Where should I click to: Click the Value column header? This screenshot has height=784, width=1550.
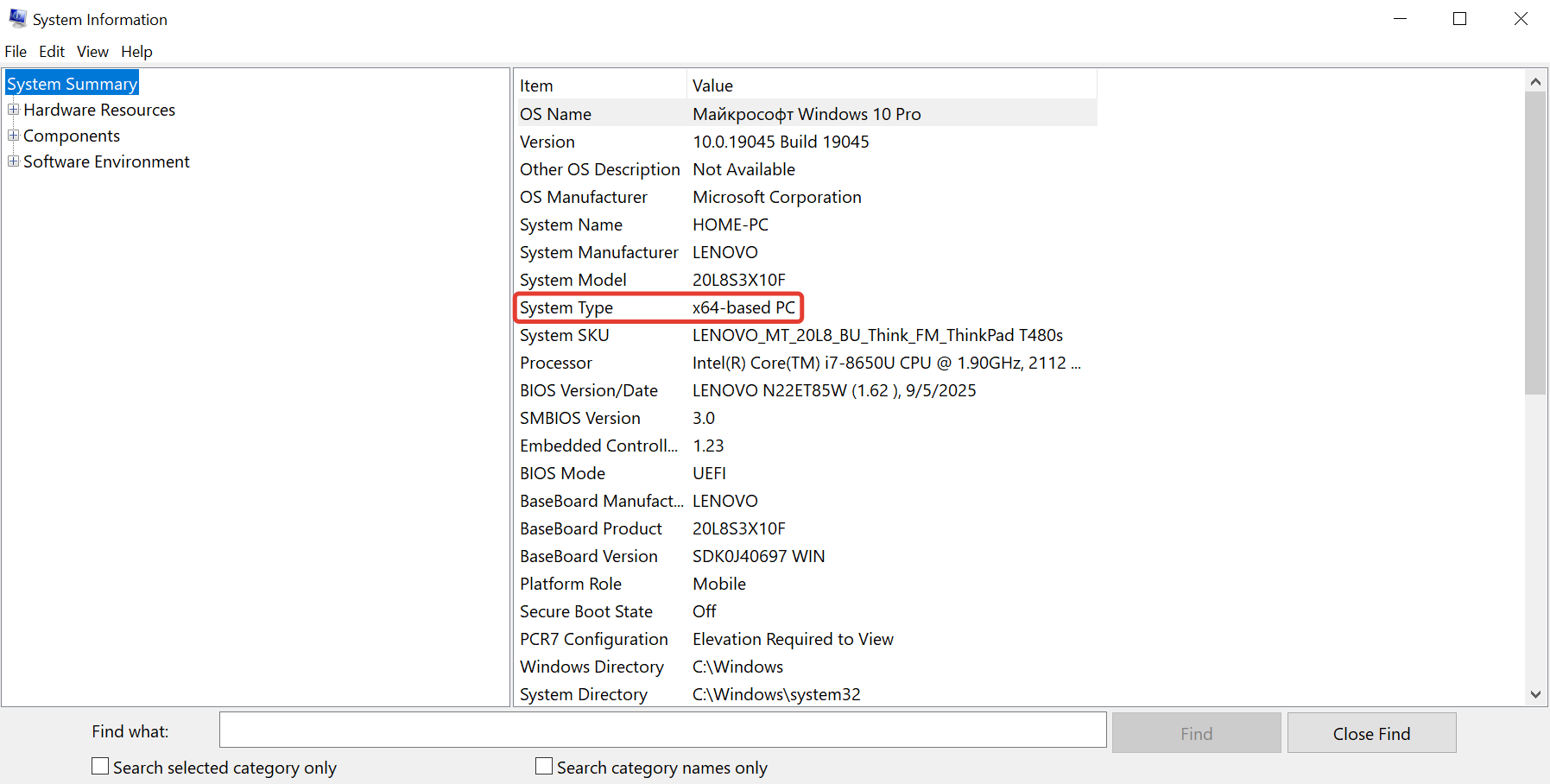[x=892, y=85]
